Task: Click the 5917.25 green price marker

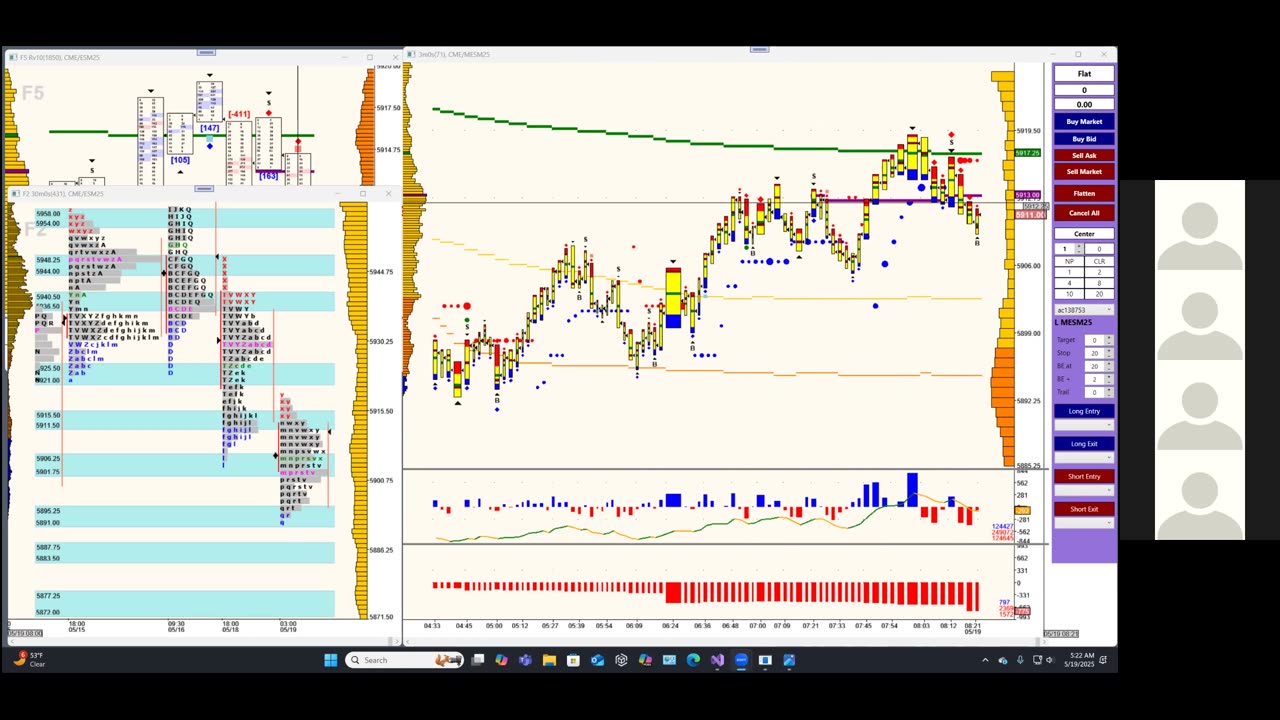Action: click(1027, 153)
